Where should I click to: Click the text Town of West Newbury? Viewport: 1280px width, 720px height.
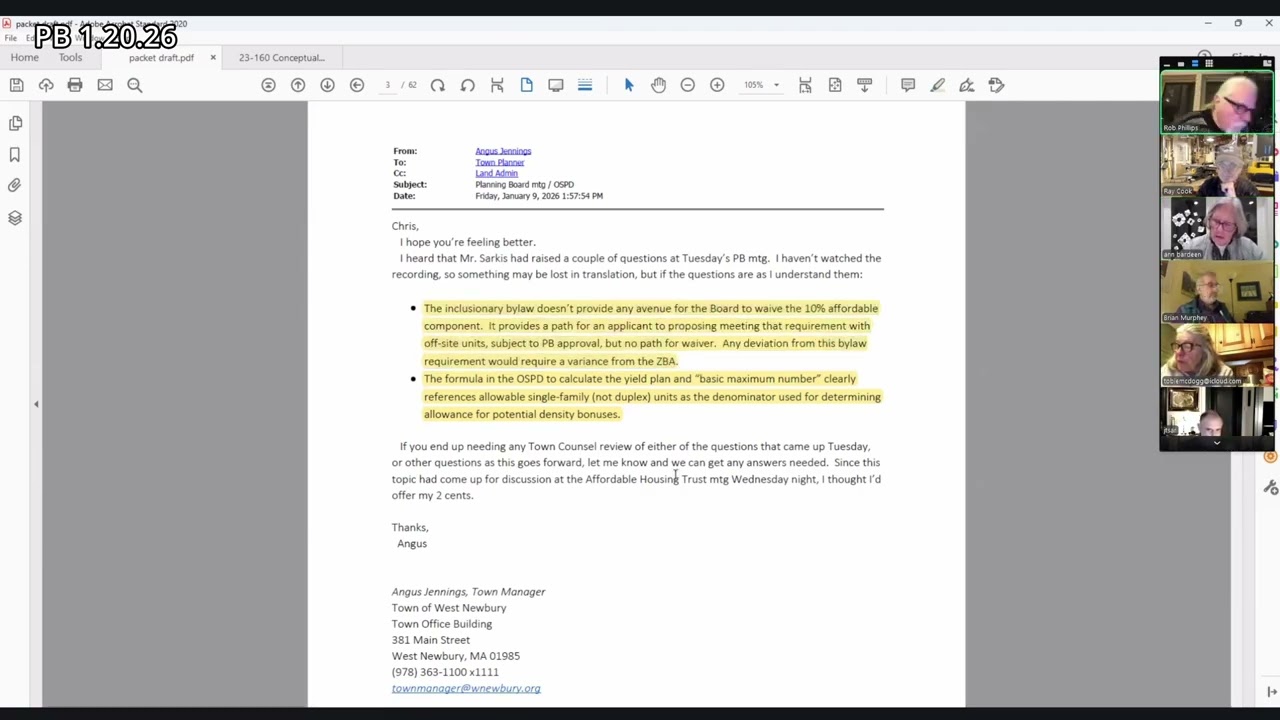pos(449,608)
